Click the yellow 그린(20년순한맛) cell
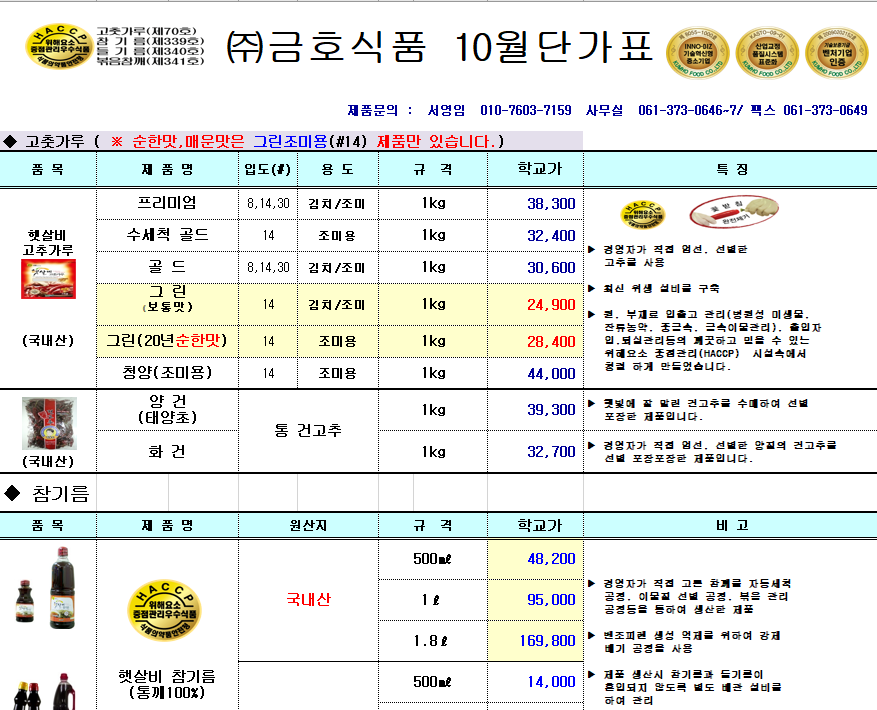The image size is (877, 710). 167,341
